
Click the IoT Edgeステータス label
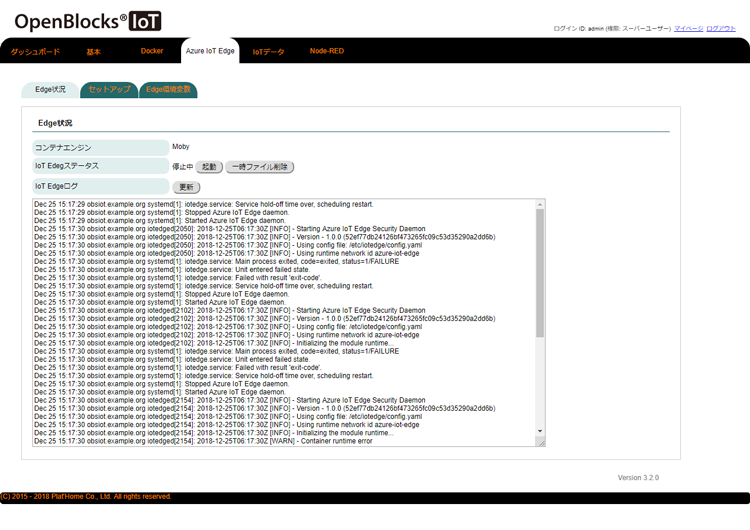pos(100,166)
